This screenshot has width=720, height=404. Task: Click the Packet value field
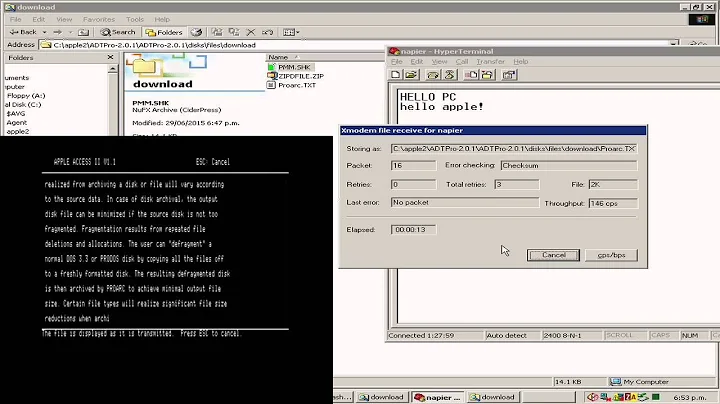(413, 166)
